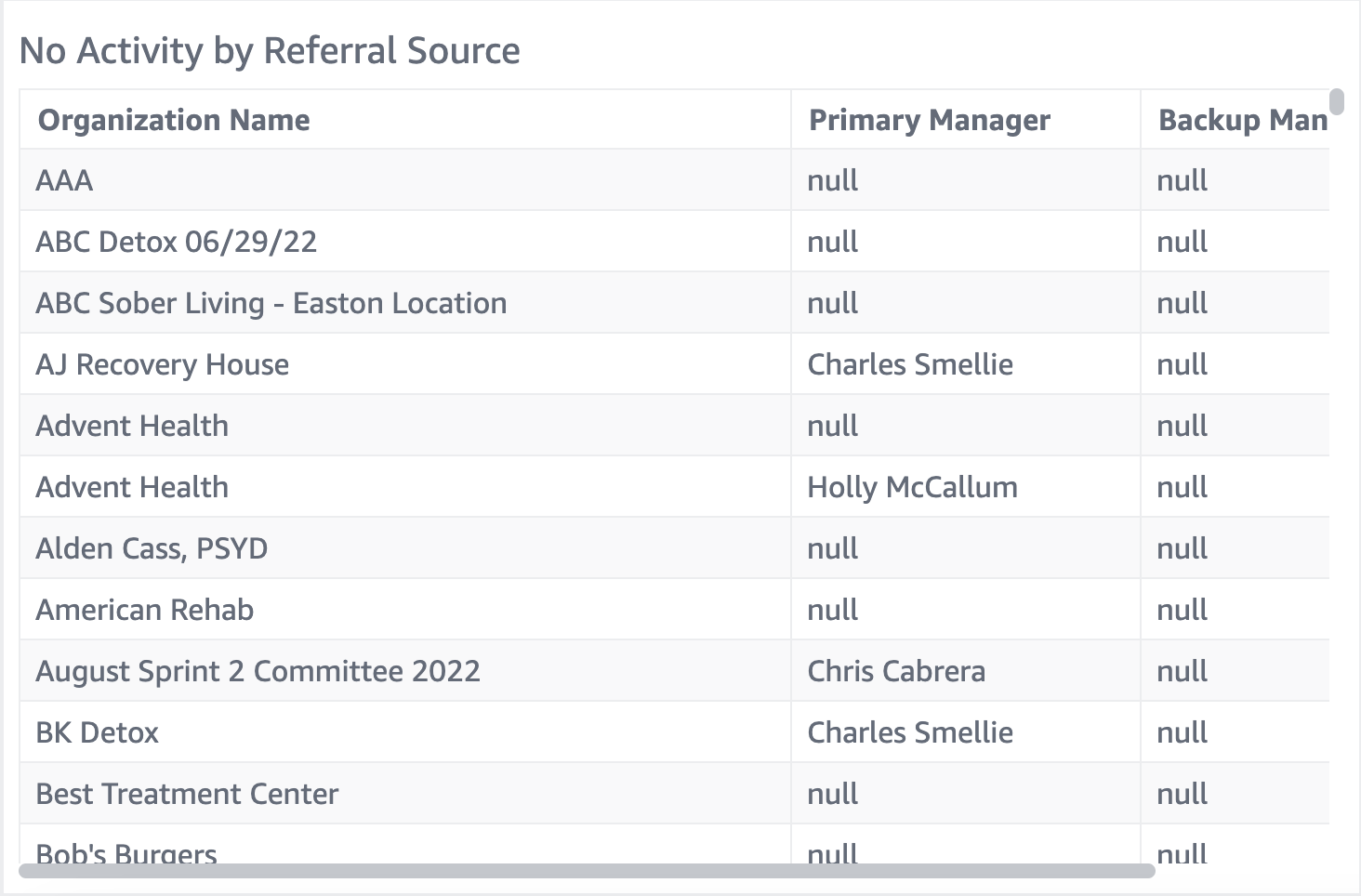Click ABC Sober Living - Easton Location
The height and width of the screenshot is (896, 1361).
click(x=271, y=303)
